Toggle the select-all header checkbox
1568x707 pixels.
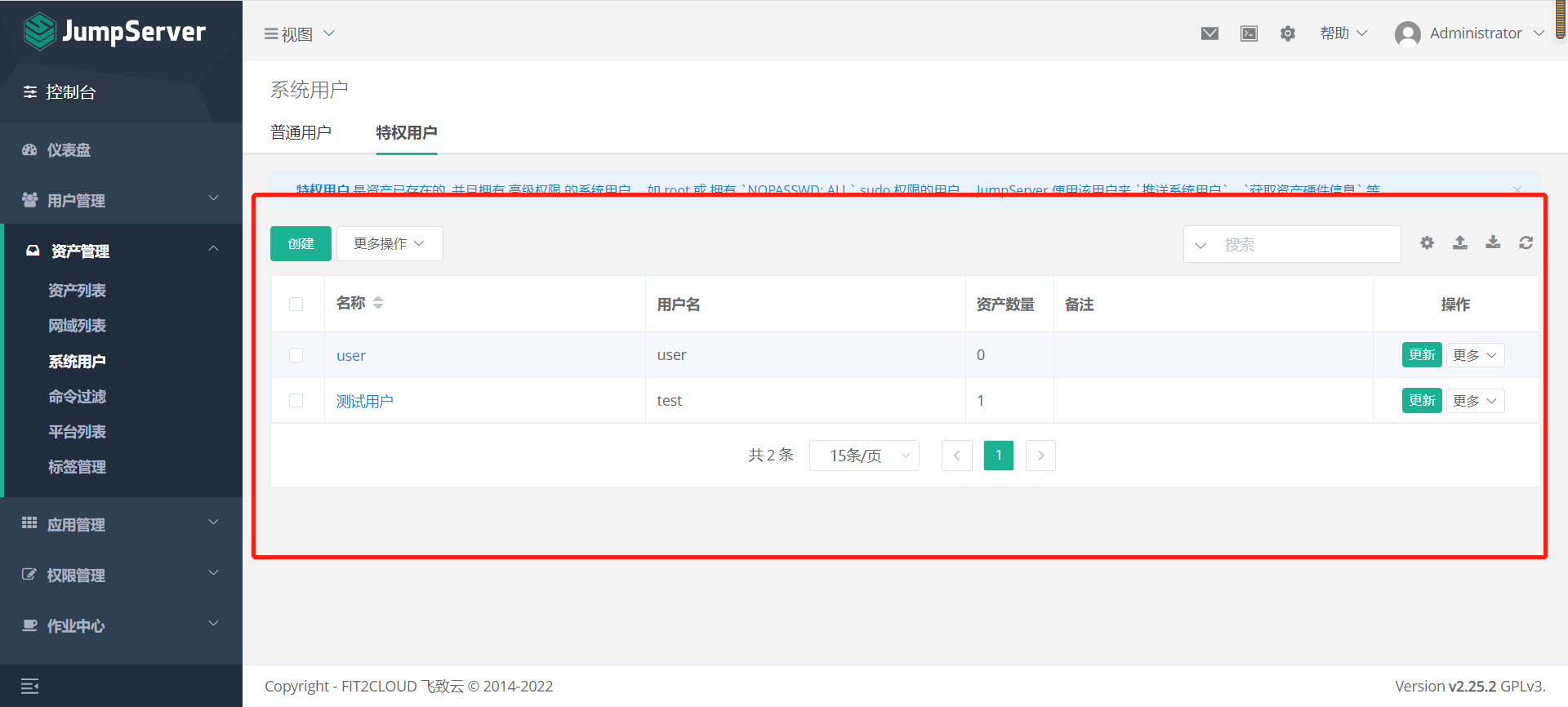pos(296,305)
